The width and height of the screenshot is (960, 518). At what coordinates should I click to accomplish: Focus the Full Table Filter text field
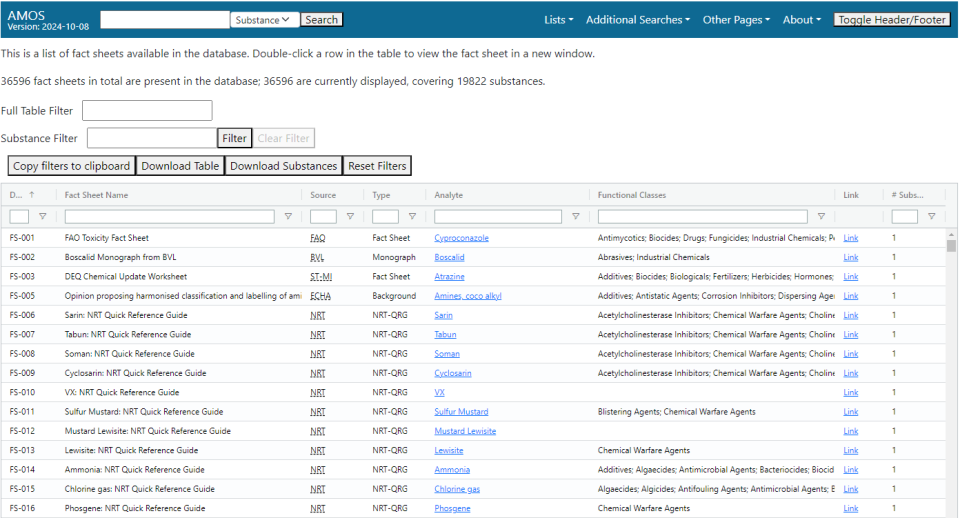click(x=147, y=111)
